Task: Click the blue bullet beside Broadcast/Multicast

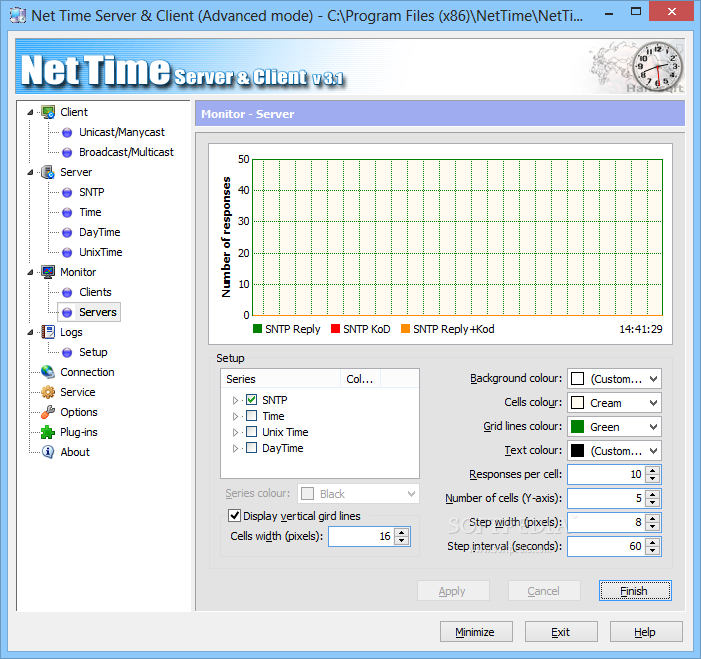Action: coord(67,152)
